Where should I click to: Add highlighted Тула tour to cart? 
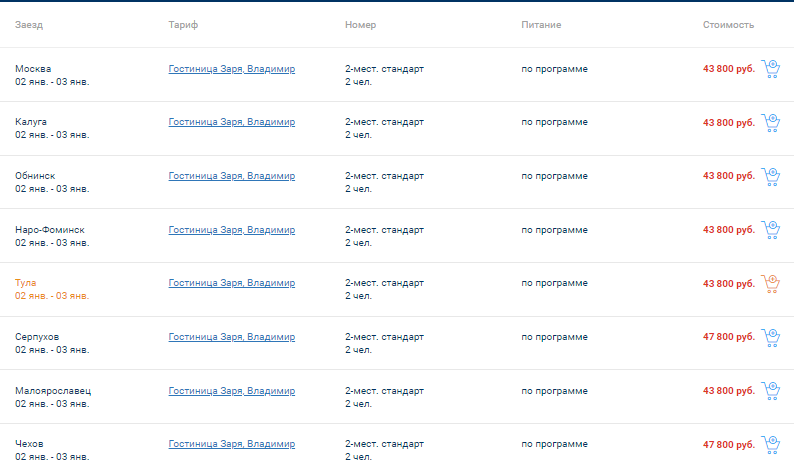pyautogui.click(x=771, y=284)
